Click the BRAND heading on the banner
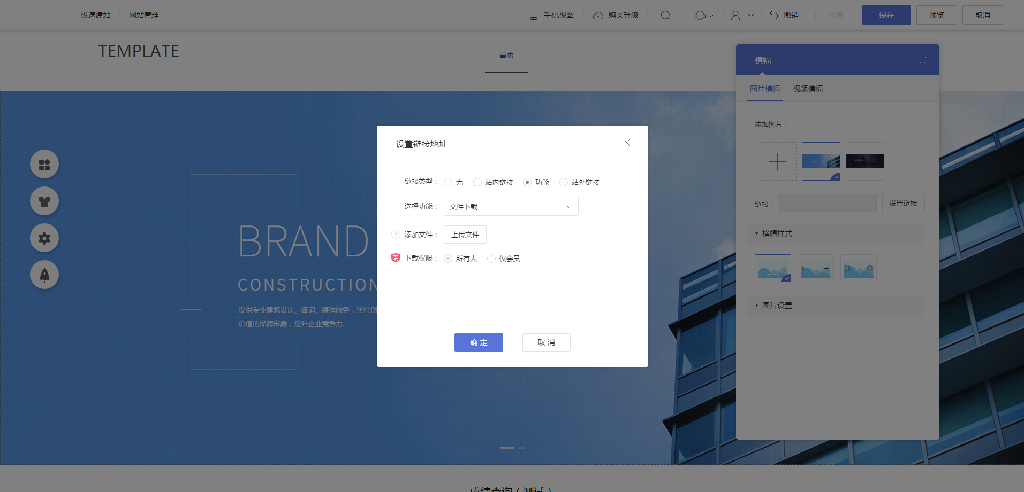 pos(304,241)
